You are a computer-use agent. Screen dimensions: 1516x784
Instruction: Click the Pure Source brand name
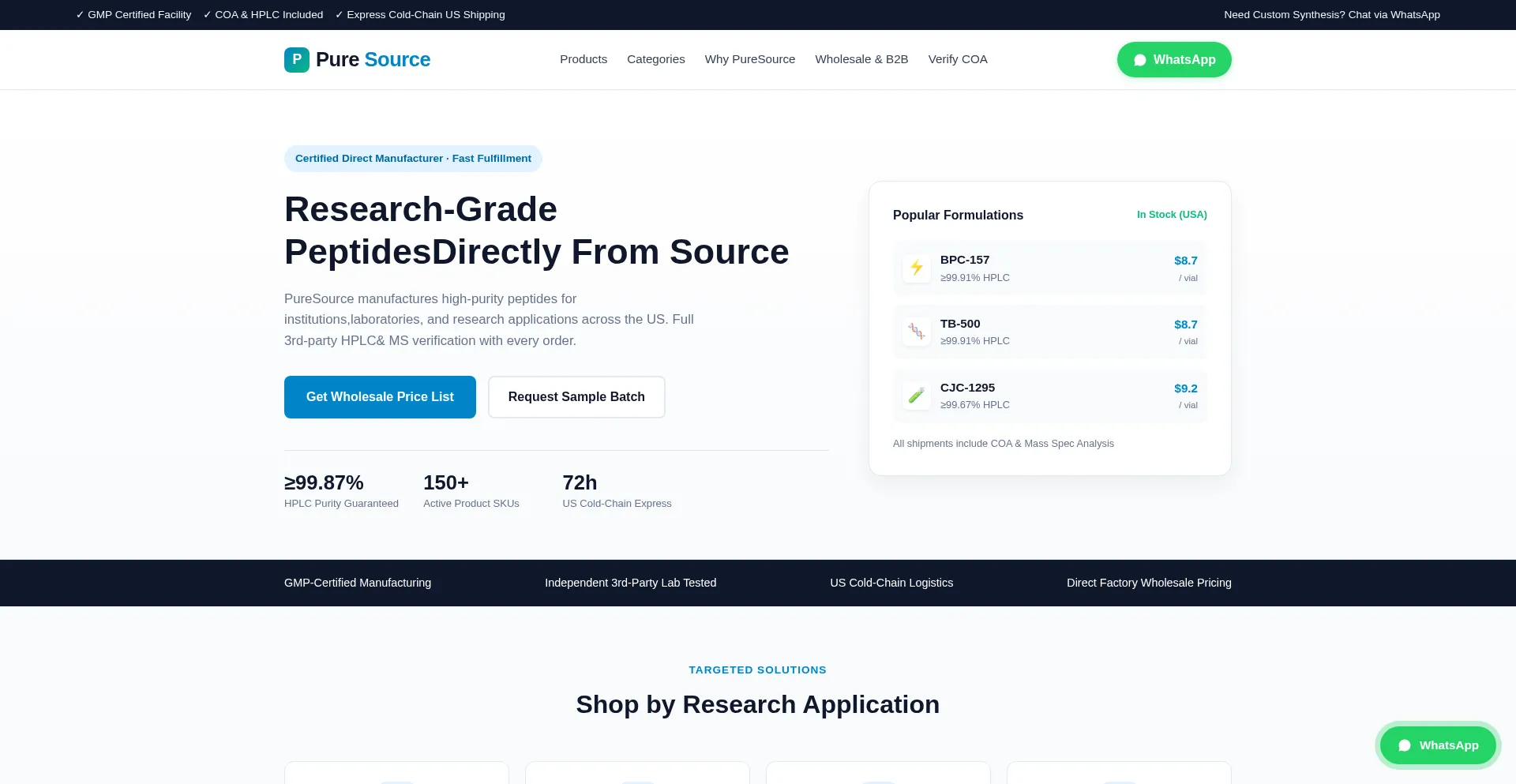(373, 60)
